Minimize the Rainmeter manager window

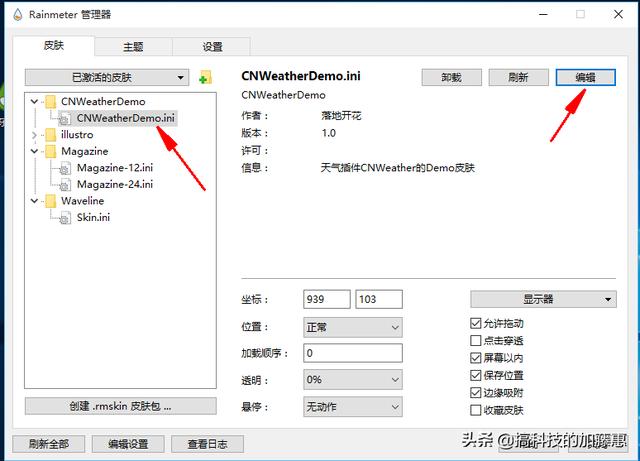(x=543, y=14)
